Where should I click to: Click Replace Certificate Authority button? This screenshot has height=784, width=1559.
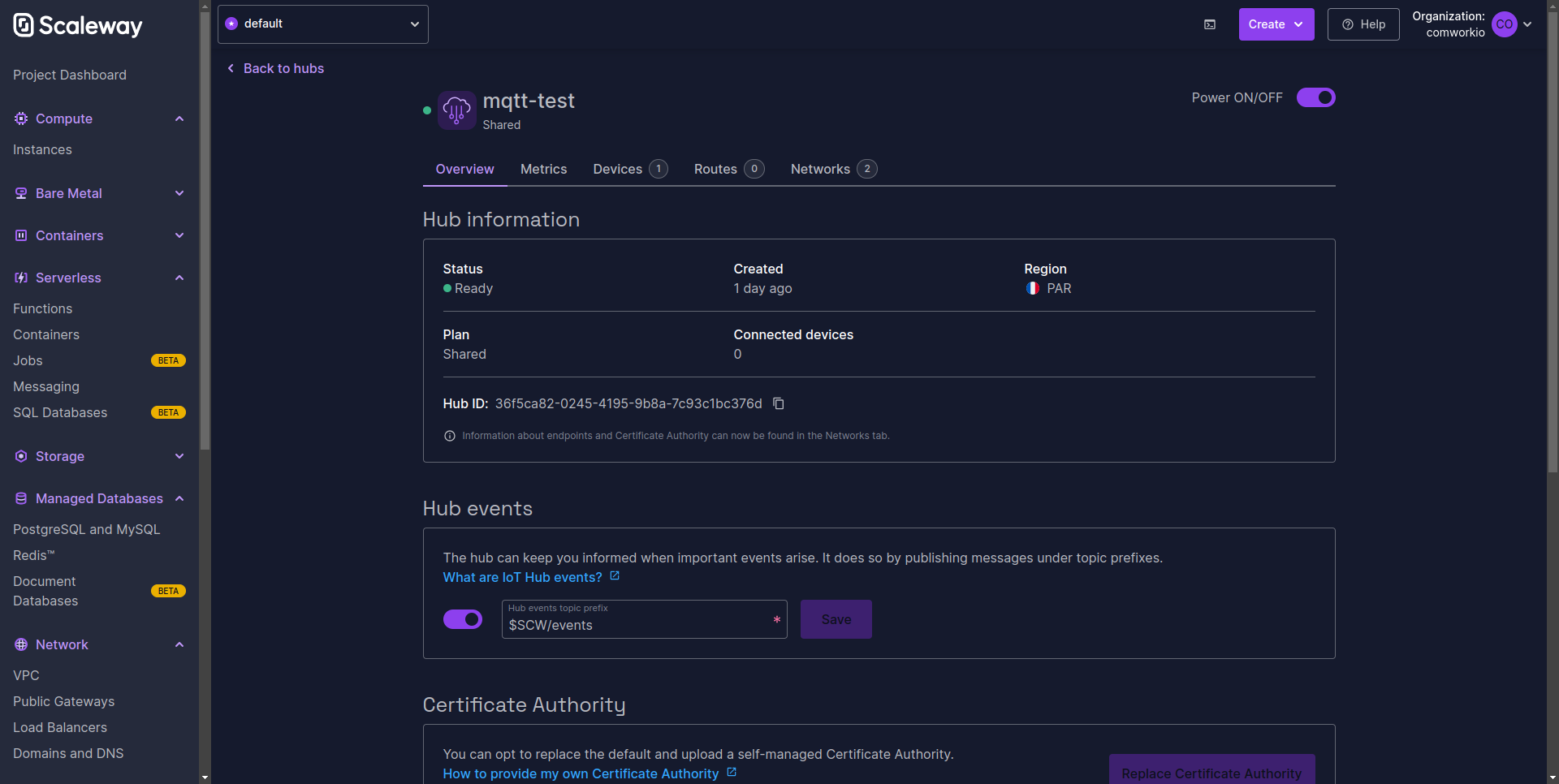(x=1212, y=769)
